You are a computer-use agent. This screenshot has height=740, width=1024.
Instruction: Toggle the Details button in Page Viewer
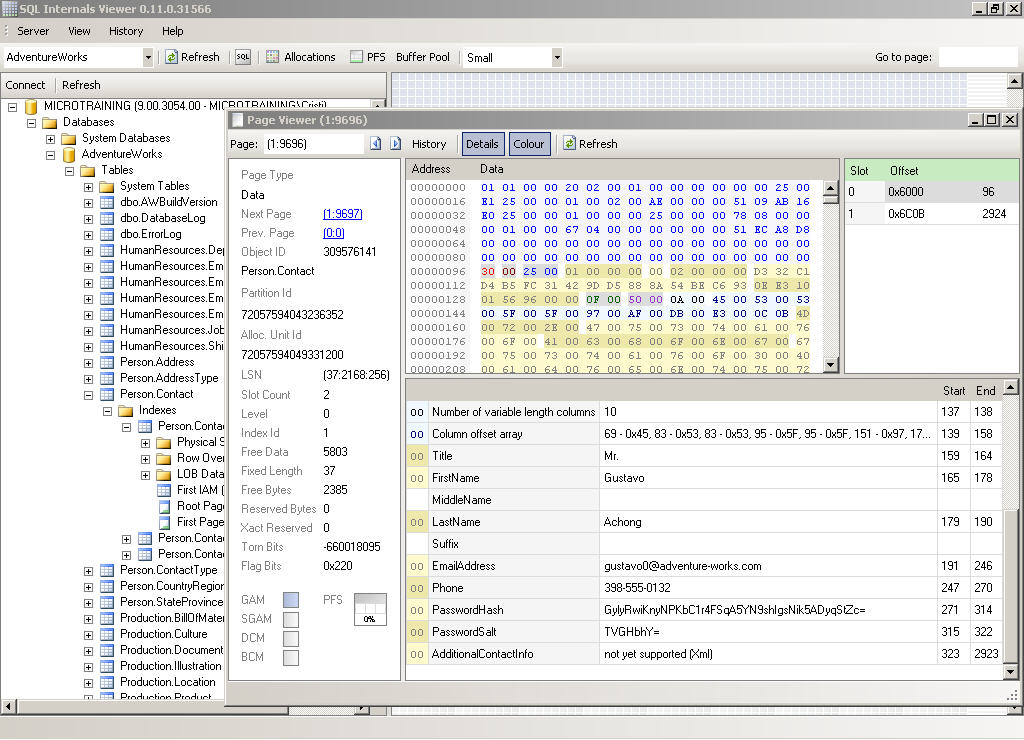click(482, 144)
